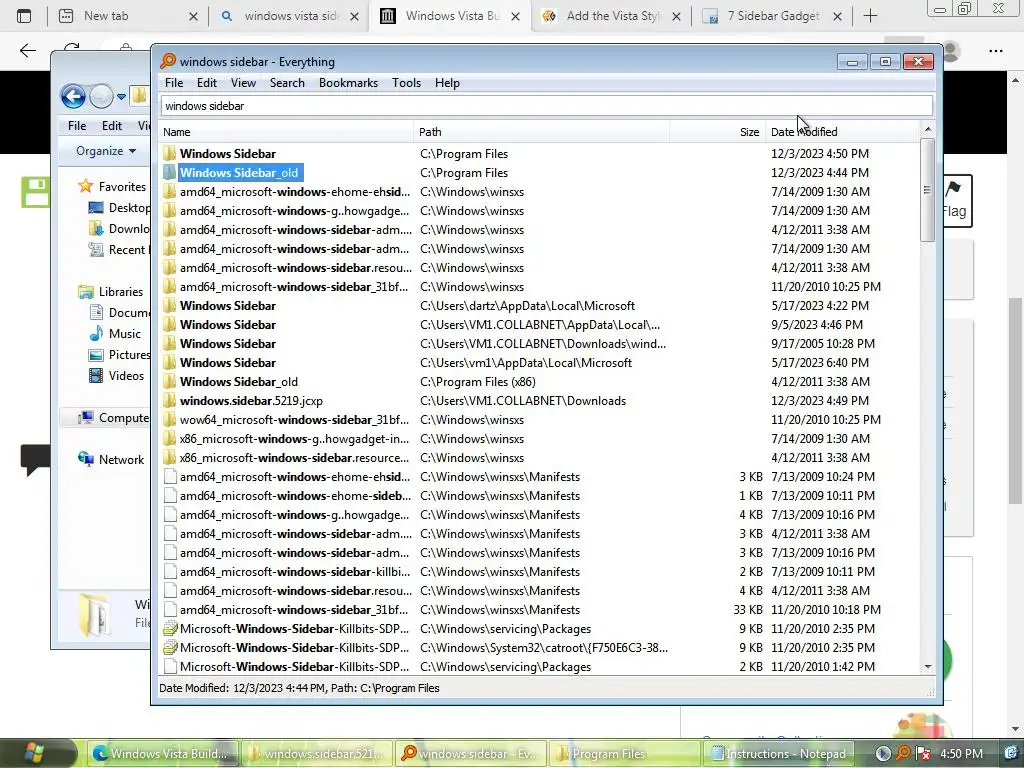
Task: Open a new browser tab
Action: [x=871, y=16]
